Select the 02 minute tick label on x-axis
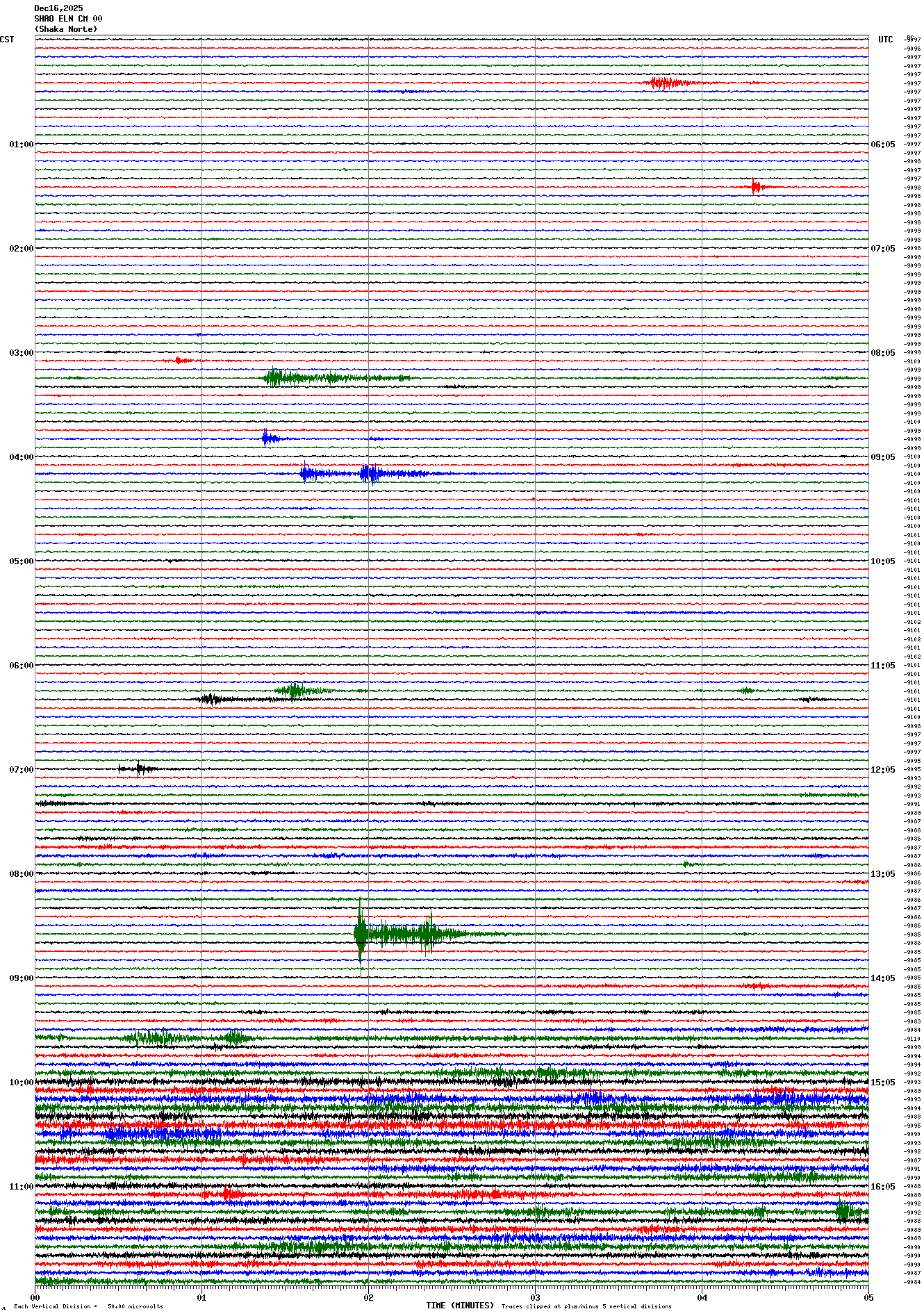The width and height of the screenshot is (924, 1316). [x=368, y=1297]
